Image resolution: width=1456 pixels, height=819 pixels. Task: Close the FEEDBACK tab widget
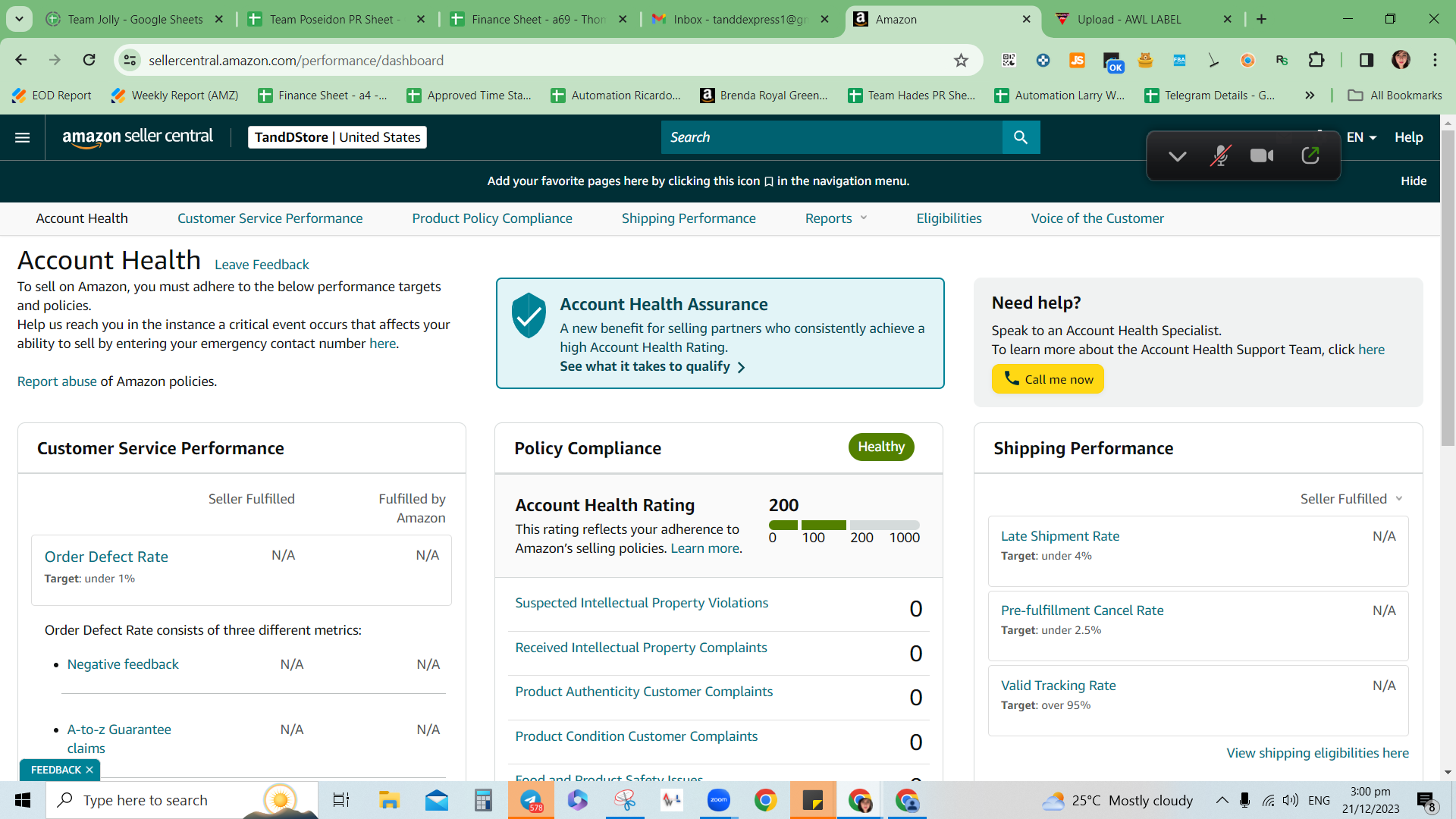click(89, 770)
